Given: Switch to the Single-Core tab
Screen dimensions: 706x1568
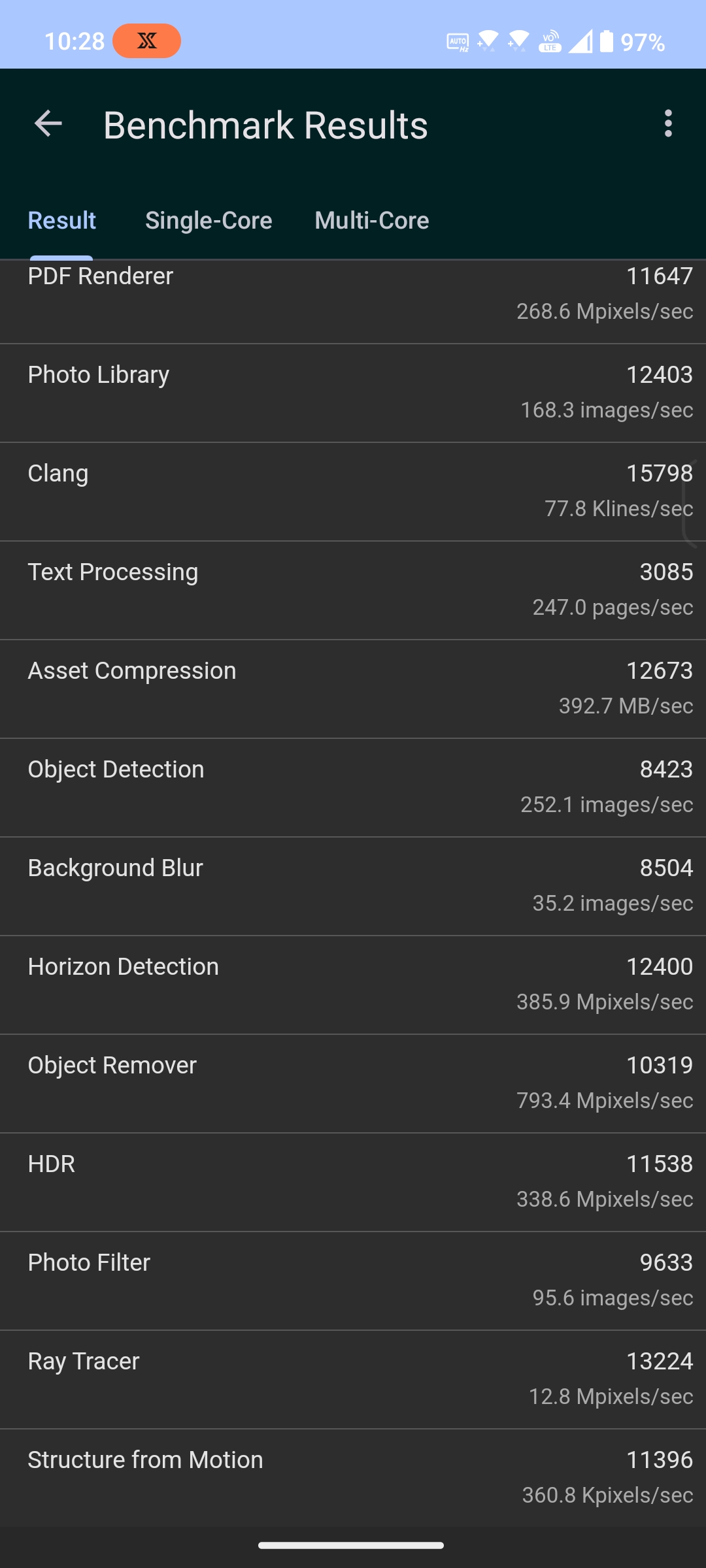Looking at the screenshot, I should 209,221.
